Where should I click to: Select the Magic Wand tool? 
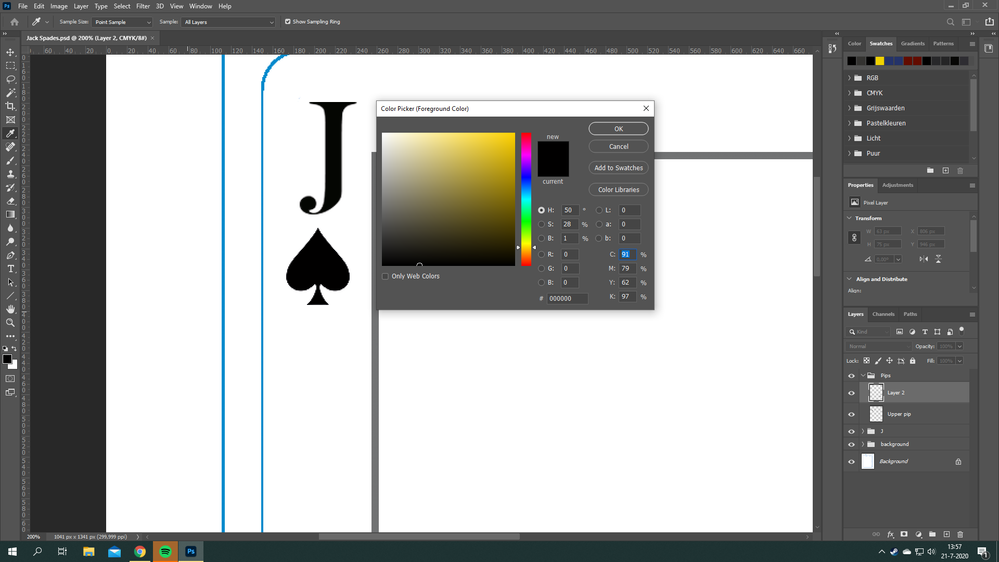(x=10, y=93)
